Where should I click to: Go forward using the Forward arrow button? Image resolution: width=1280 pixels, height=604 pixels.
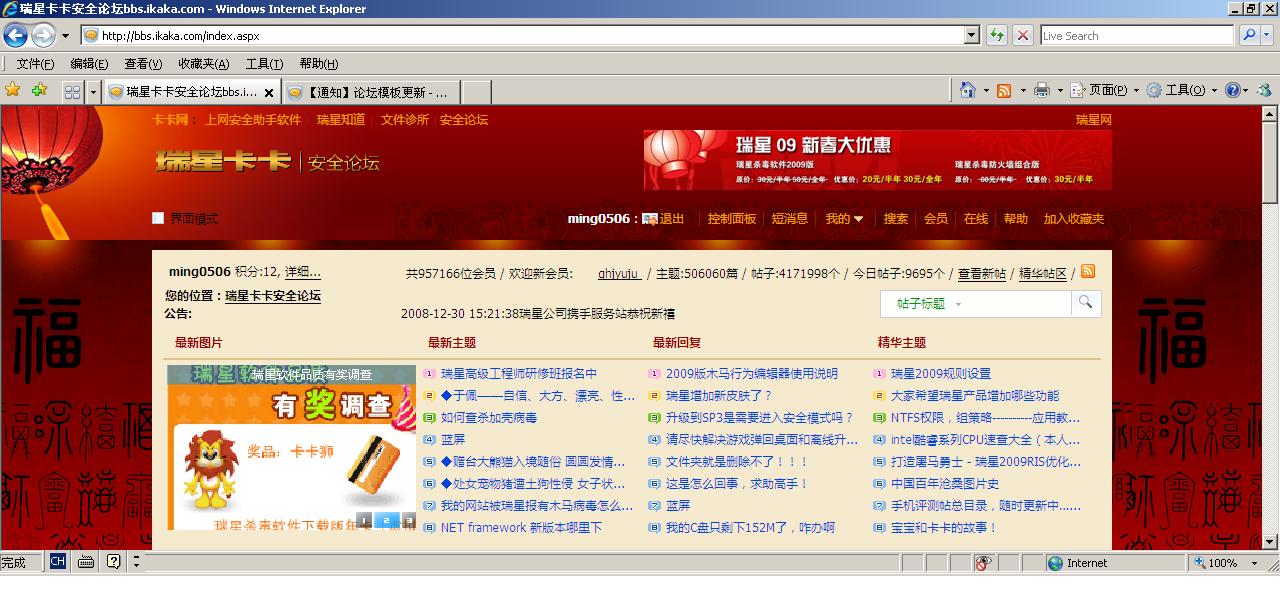coord(43,36)
